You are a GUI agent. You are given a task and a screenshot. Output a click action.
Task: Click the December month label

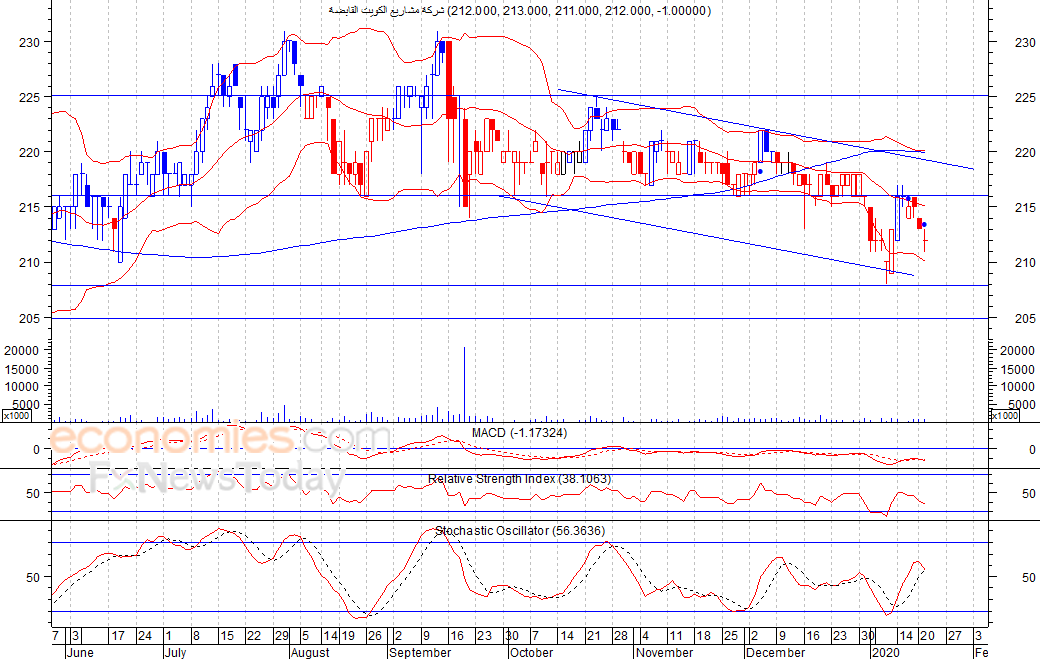775,652
